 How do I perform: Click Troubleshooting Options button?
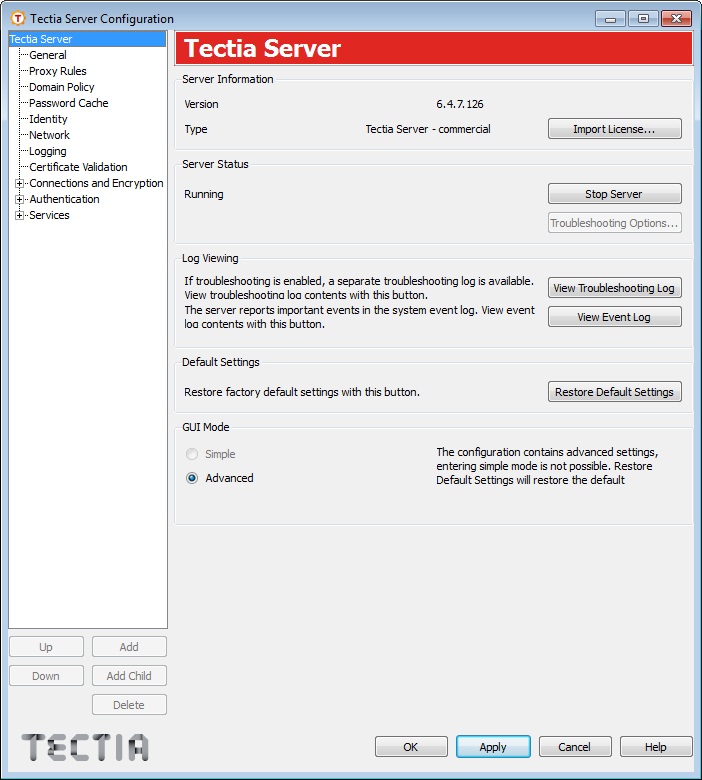[x=614, y=223]
